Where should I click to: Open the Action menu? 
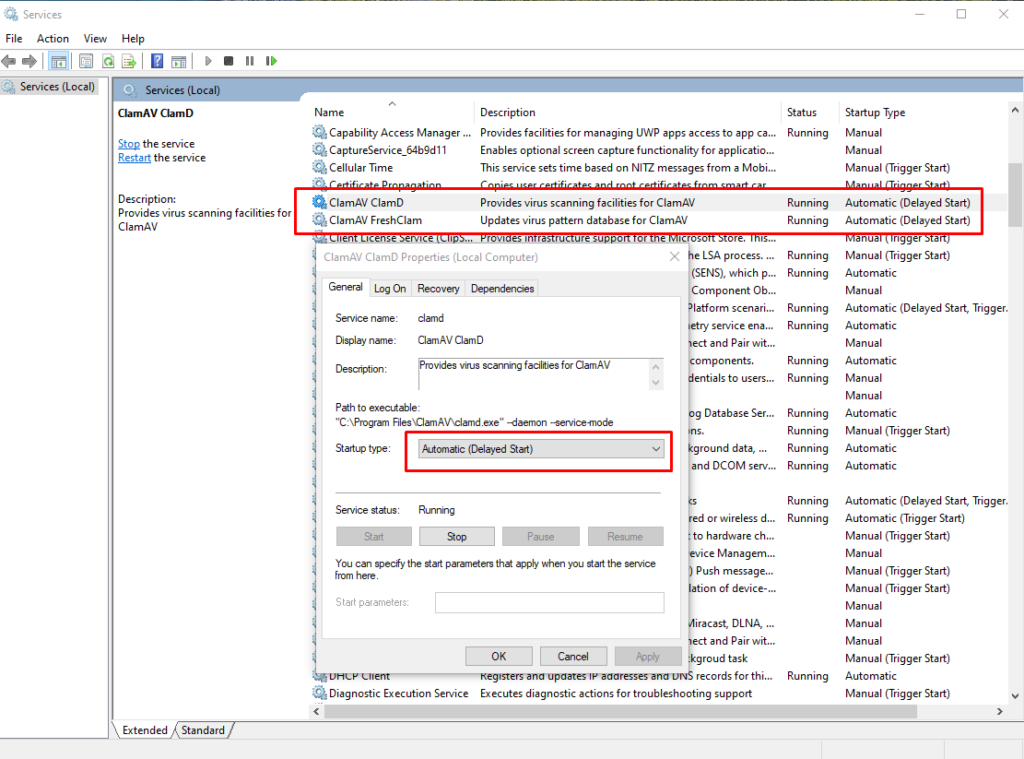tap(52, 38)
